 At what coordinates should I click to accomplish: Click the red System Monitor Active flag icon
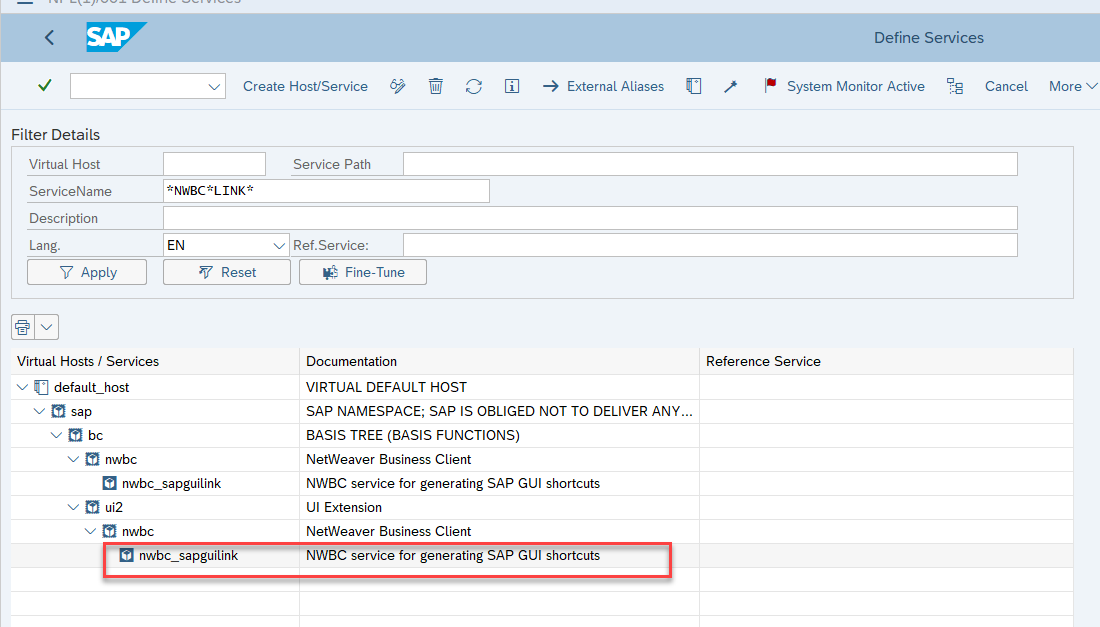(x=770, y=86)
